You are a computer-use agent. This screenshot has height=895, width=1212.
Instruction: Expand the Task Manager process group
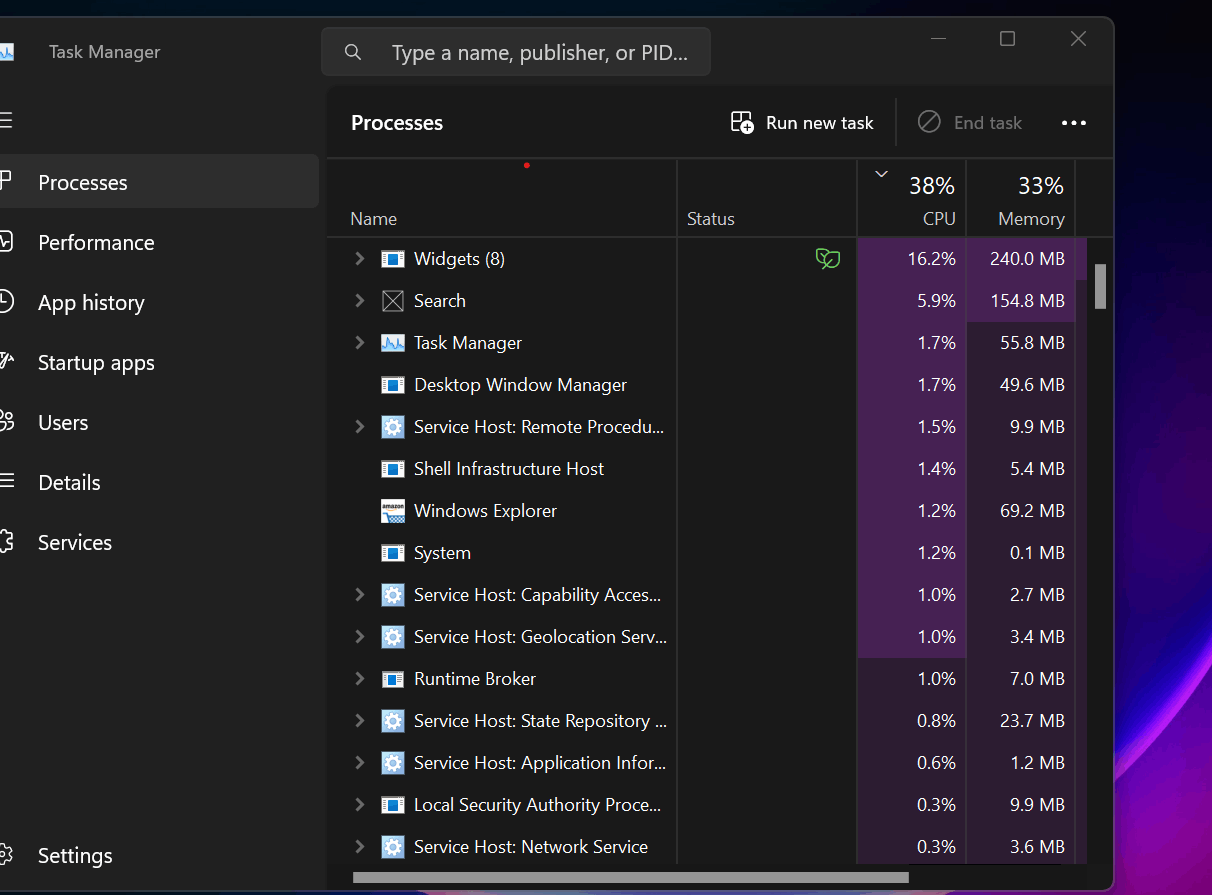tap(360, 343)
